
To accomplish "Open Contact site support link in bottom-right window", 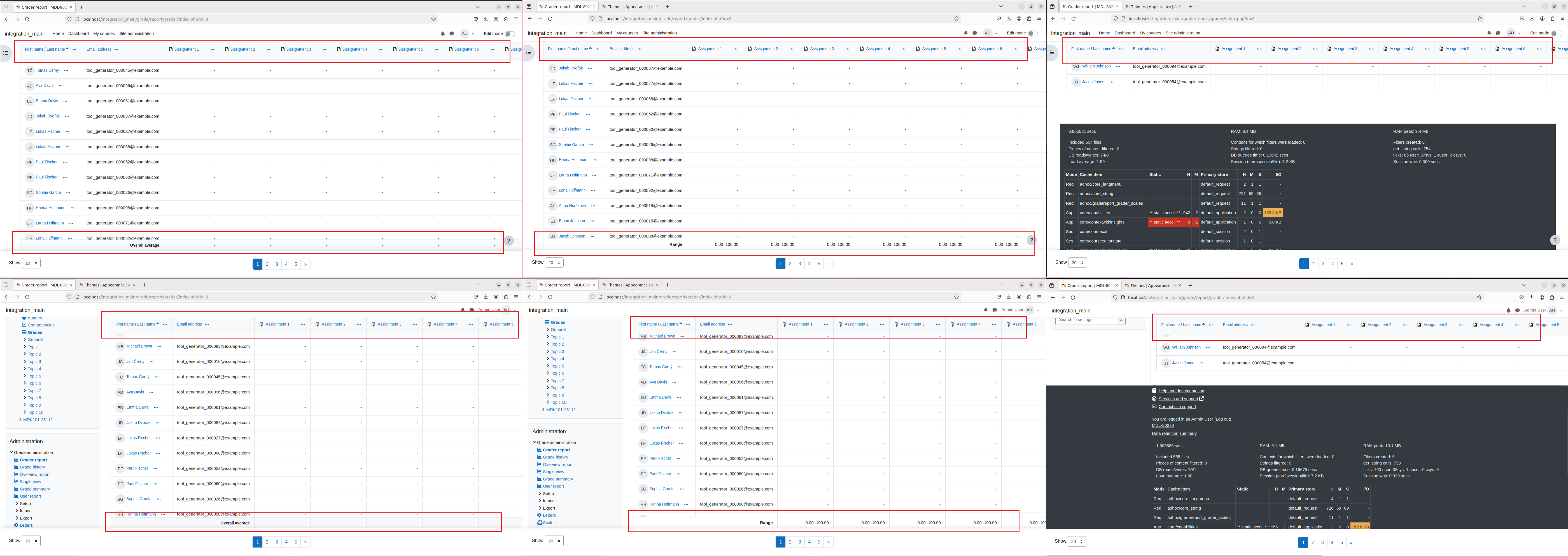I will tap(1177, 407).
